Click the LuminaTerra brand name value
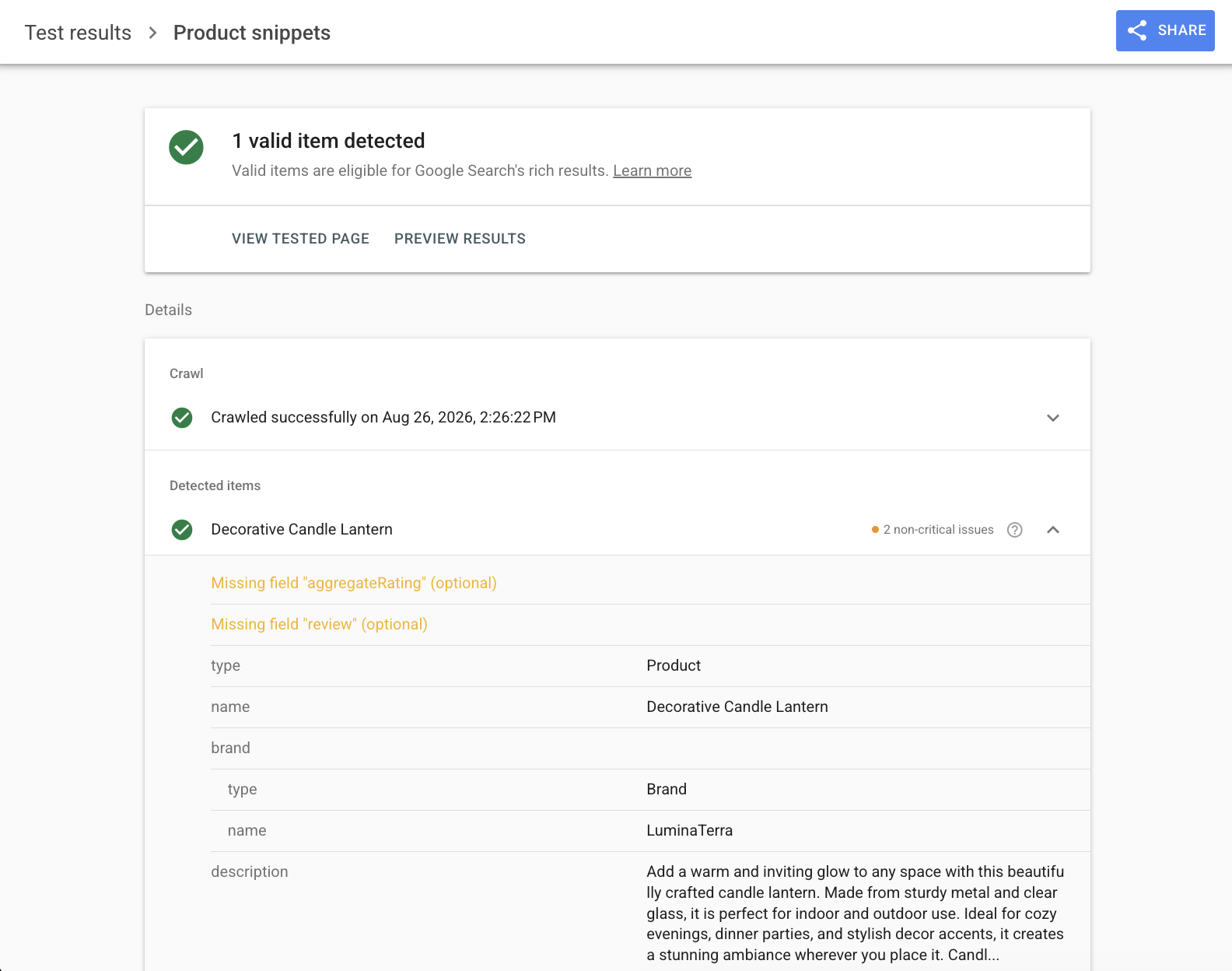The height and width of the screenshot is (971, 1232). point(689,830)
